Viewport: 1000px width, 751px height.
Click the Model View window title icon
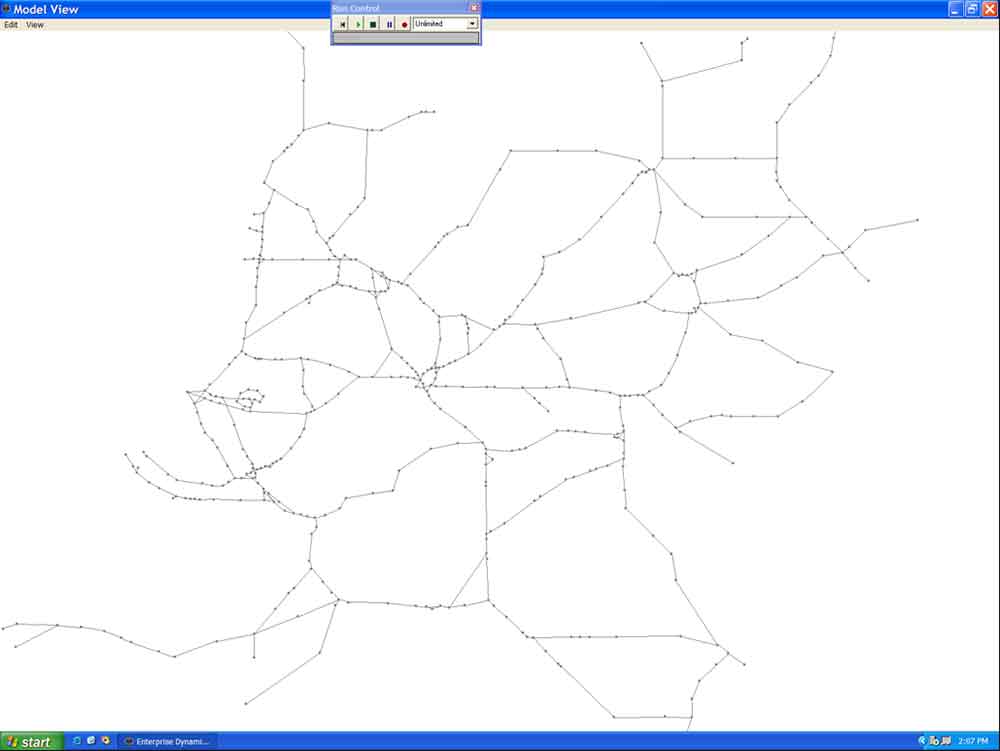(6, 9)
